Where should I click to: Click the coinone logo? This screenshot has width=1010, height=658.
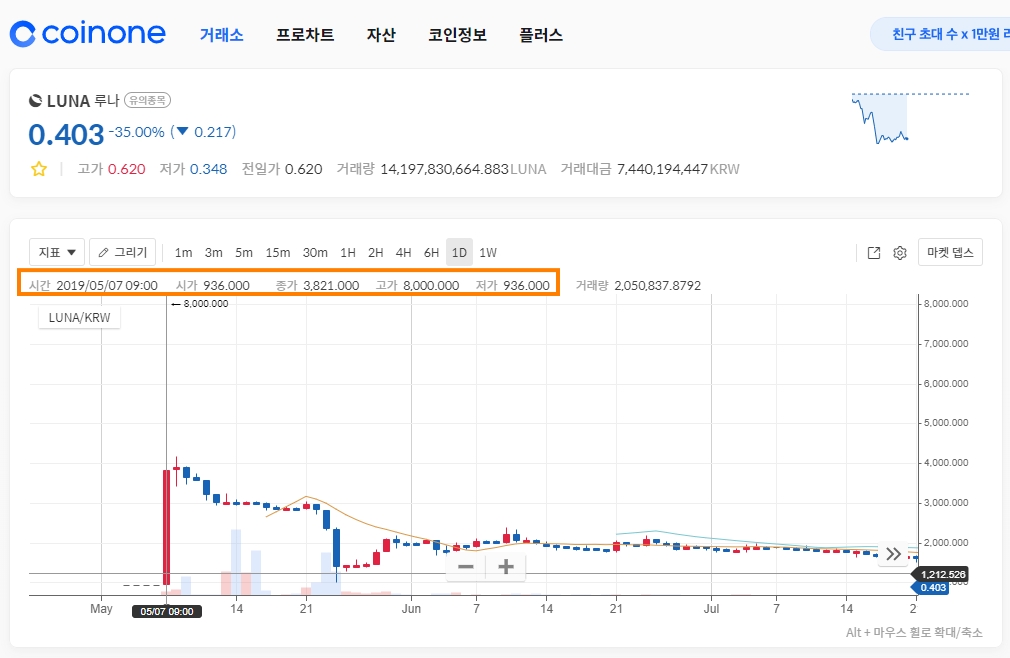click(88, 34)
